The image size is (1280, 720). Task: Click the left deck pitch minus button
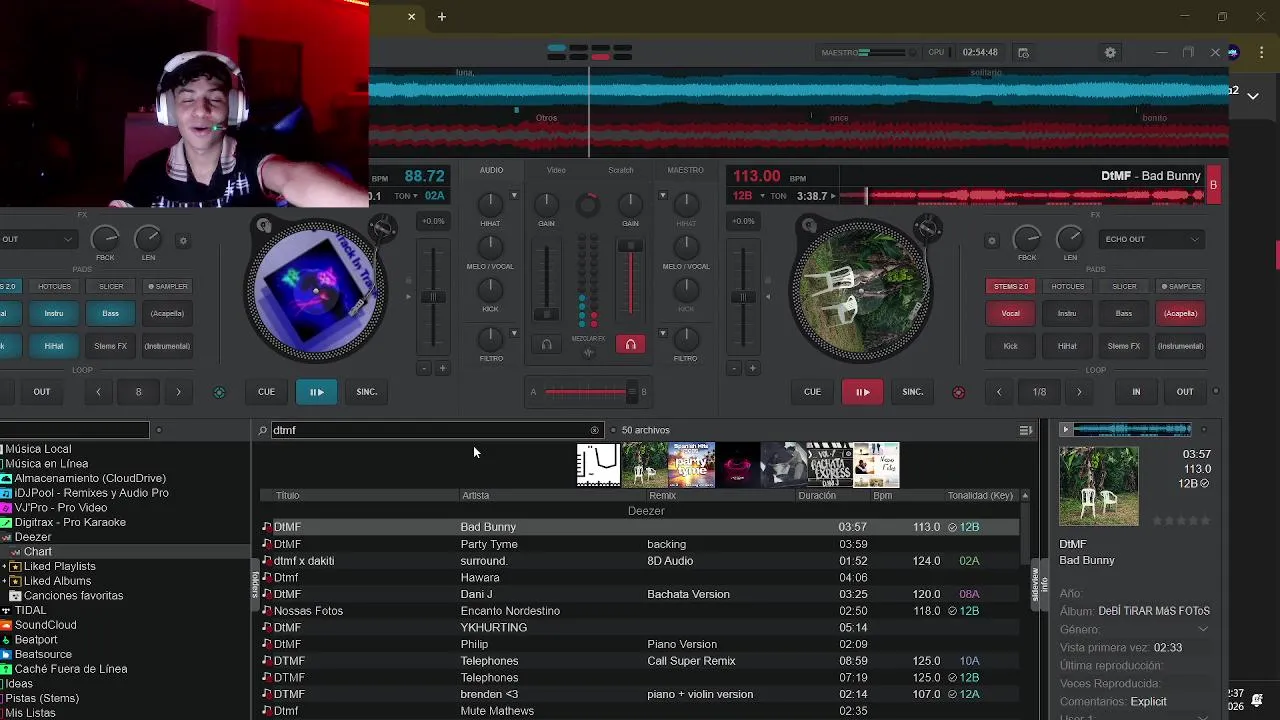[424, 368]
